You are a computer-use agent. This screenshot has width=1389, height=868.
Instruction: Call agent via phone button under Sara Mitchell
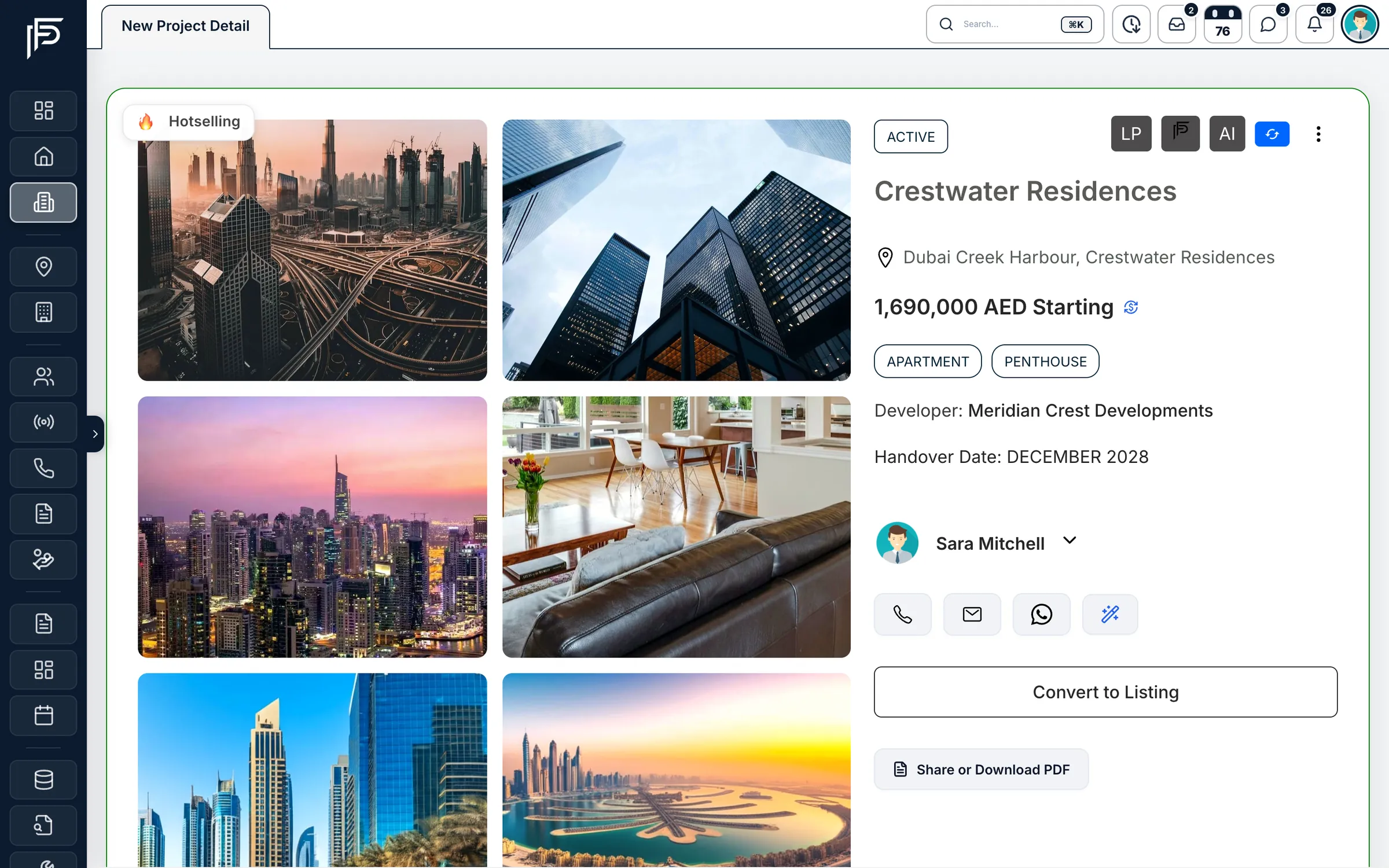[903, 614]
